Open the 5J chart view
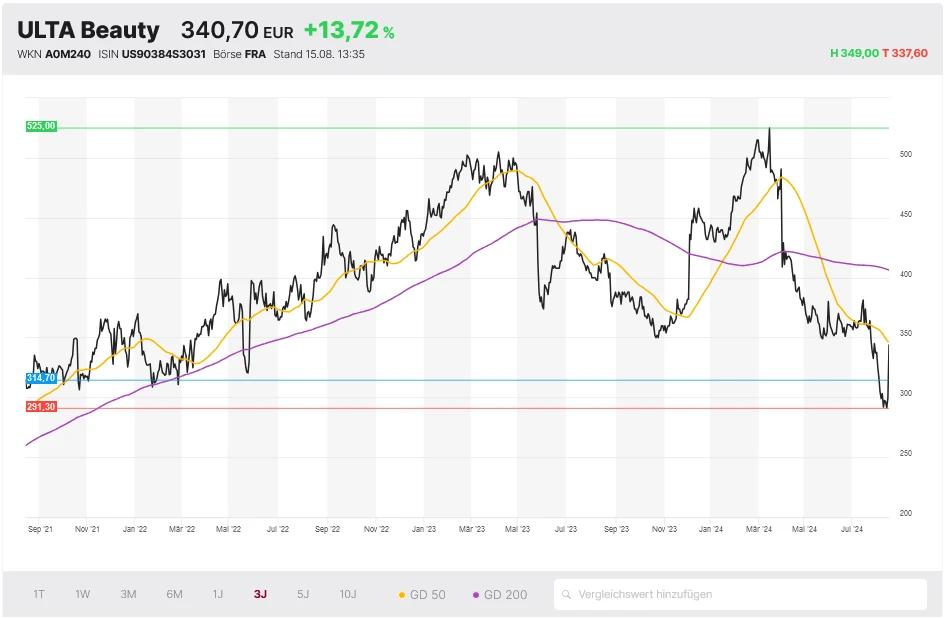This screenshot has width=947, height=619. coord(303,594)
